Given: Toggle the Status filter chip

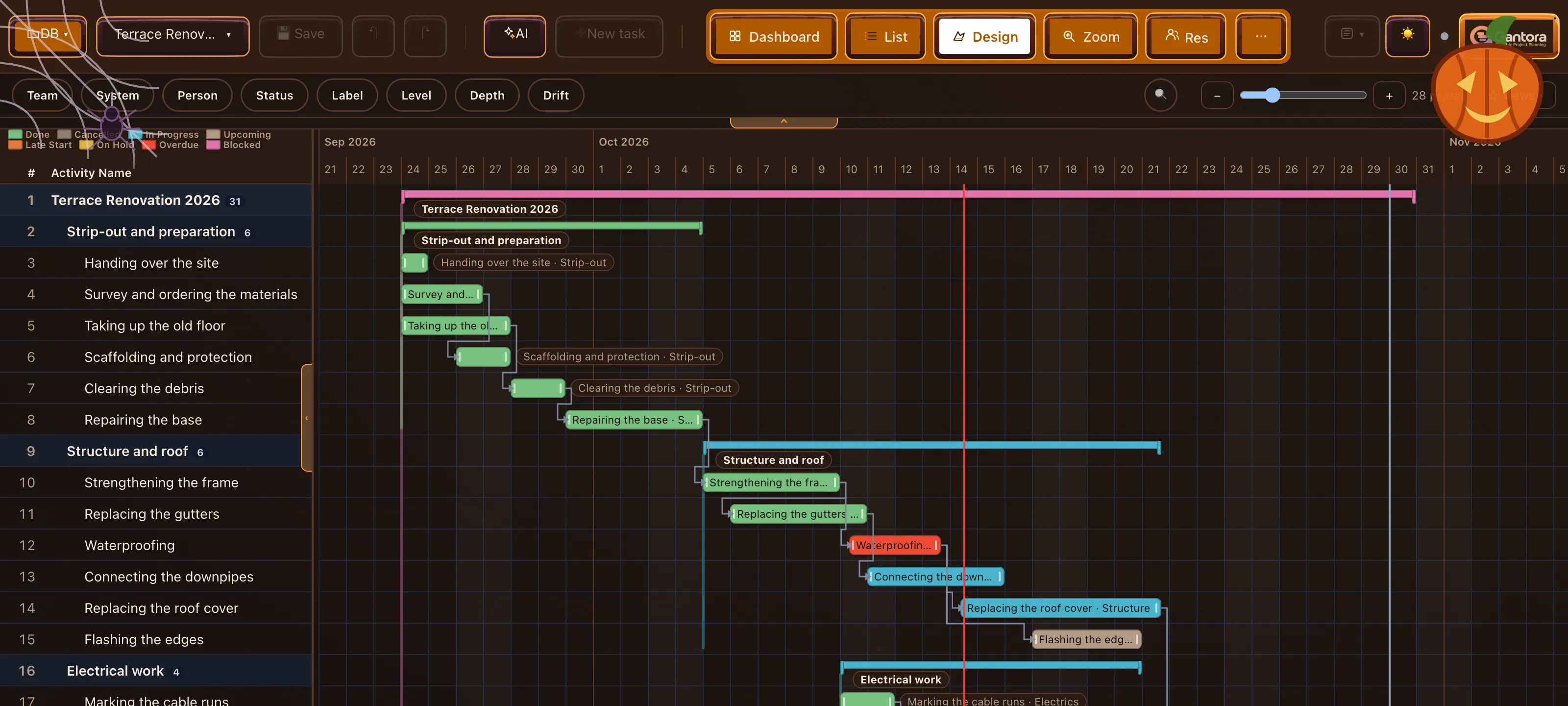Looking at the screenshot, I should [x=274, y=95].
